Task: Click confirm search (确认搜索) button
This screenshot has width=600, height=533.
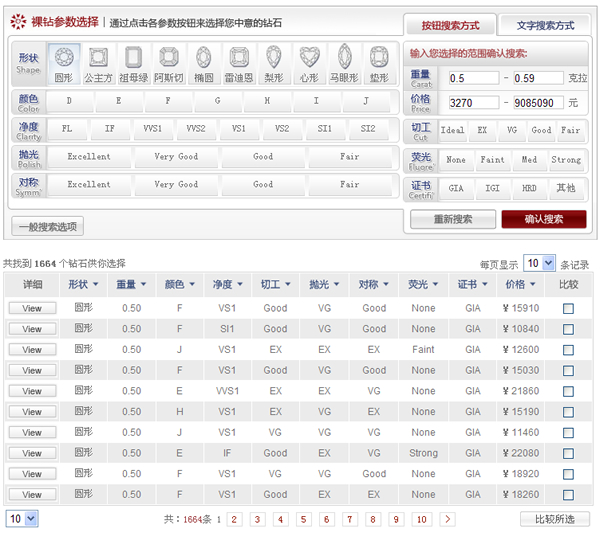Action: [x=544, y=219]
